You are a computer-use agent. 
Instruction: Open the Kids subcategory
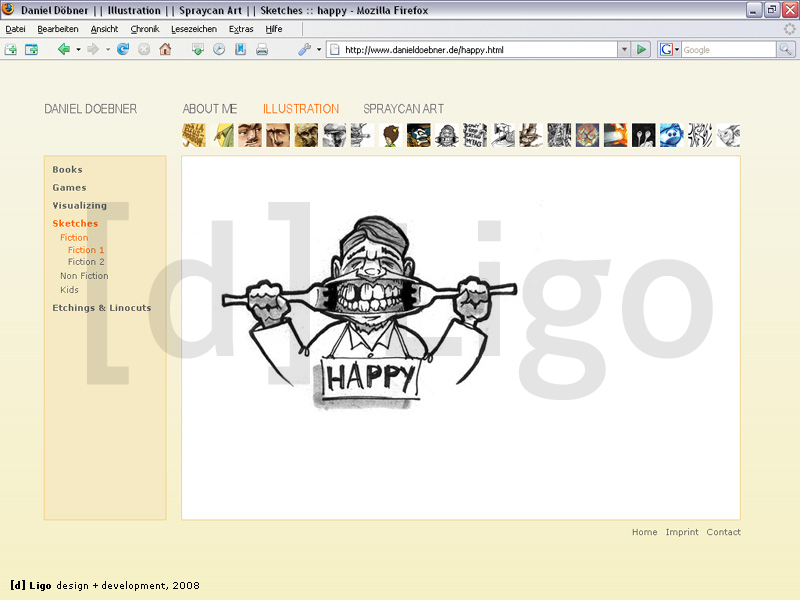click(x=69, y=290)
